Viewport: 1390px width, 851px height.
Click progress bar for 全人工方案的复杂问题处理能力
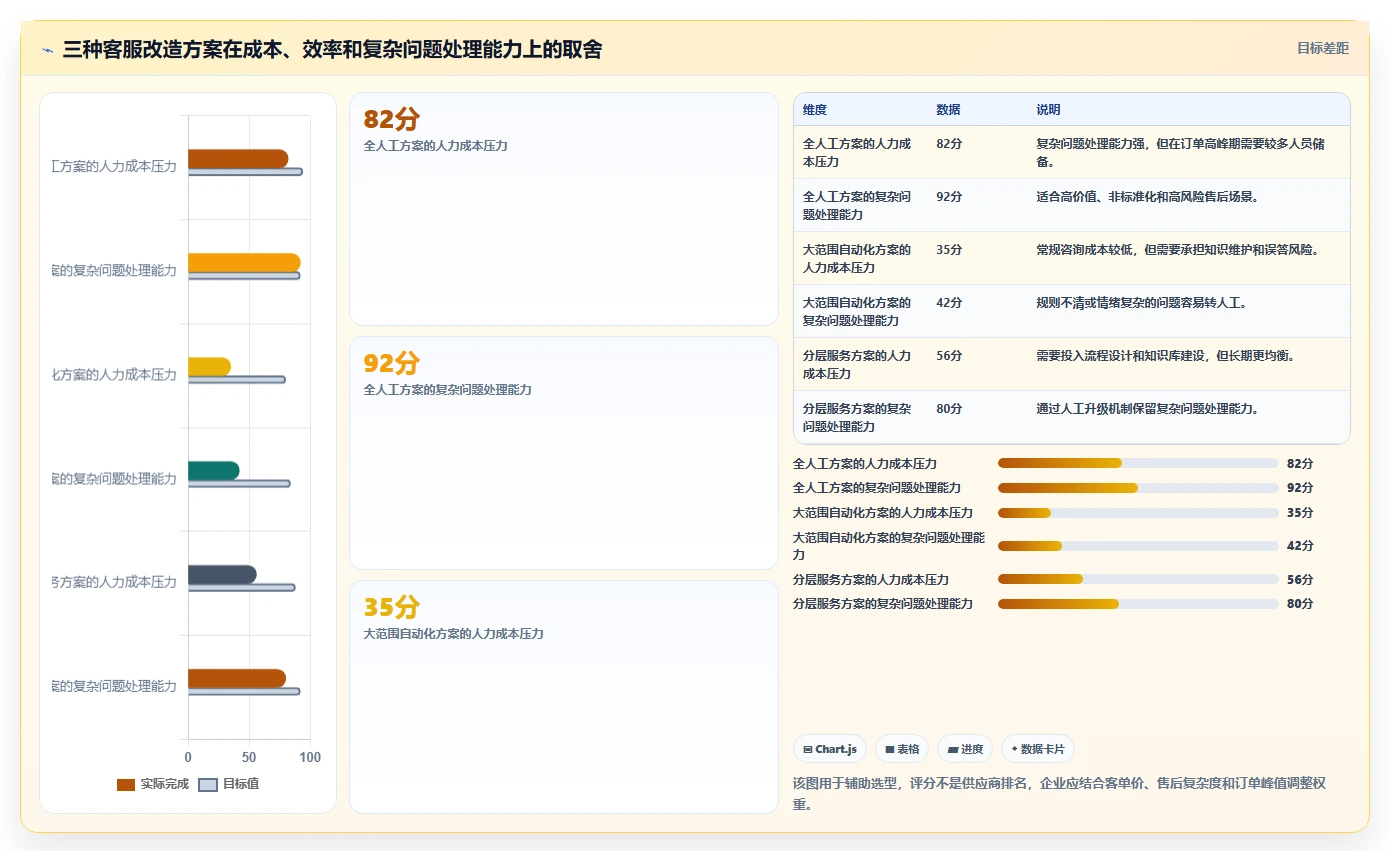pyautogui.click(x=1138, y=488)
